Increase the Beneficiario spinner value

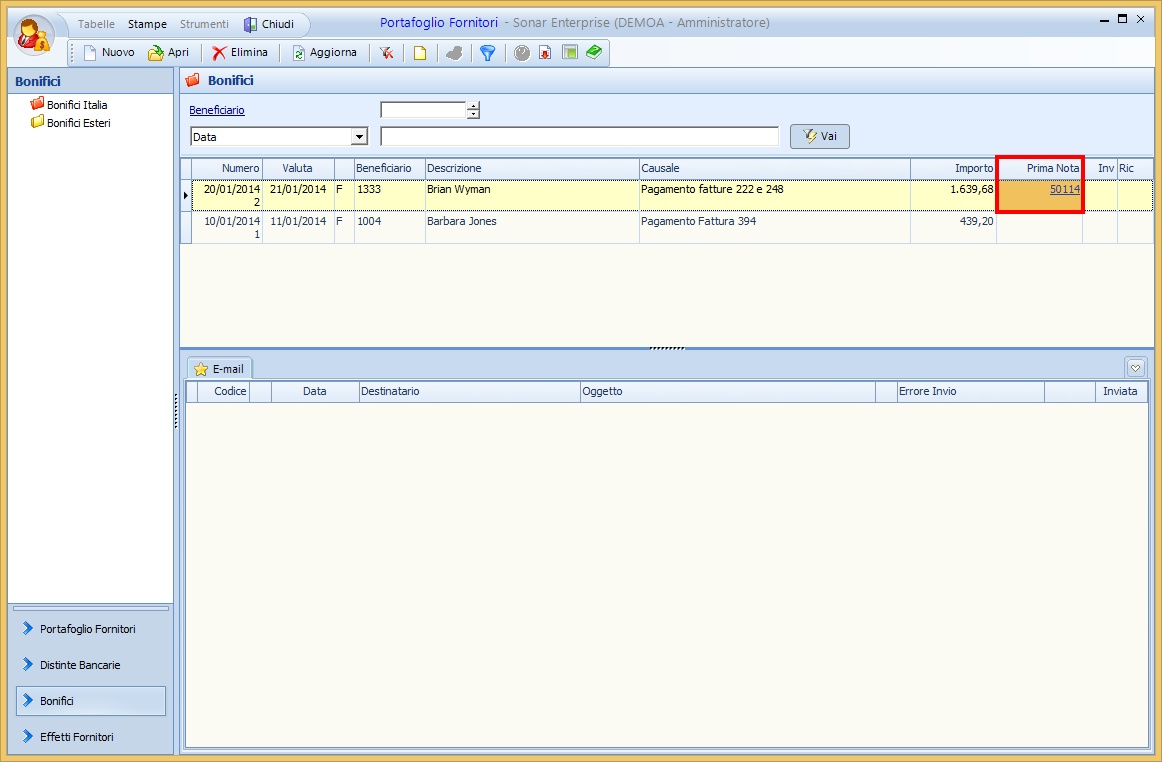pos(474,106)
